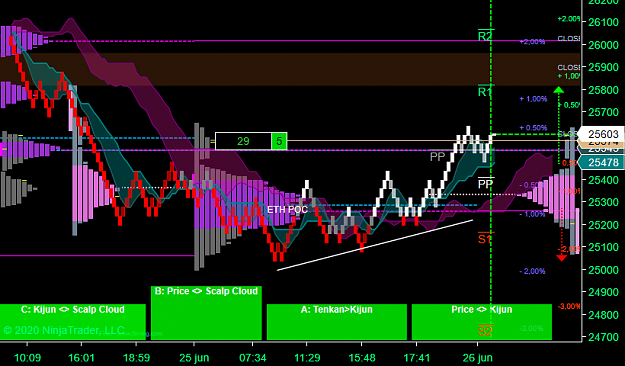The height and width of the screenshot is (366, 625).
Task: Click the R2 pivot label
Action: tap(485, 36)
